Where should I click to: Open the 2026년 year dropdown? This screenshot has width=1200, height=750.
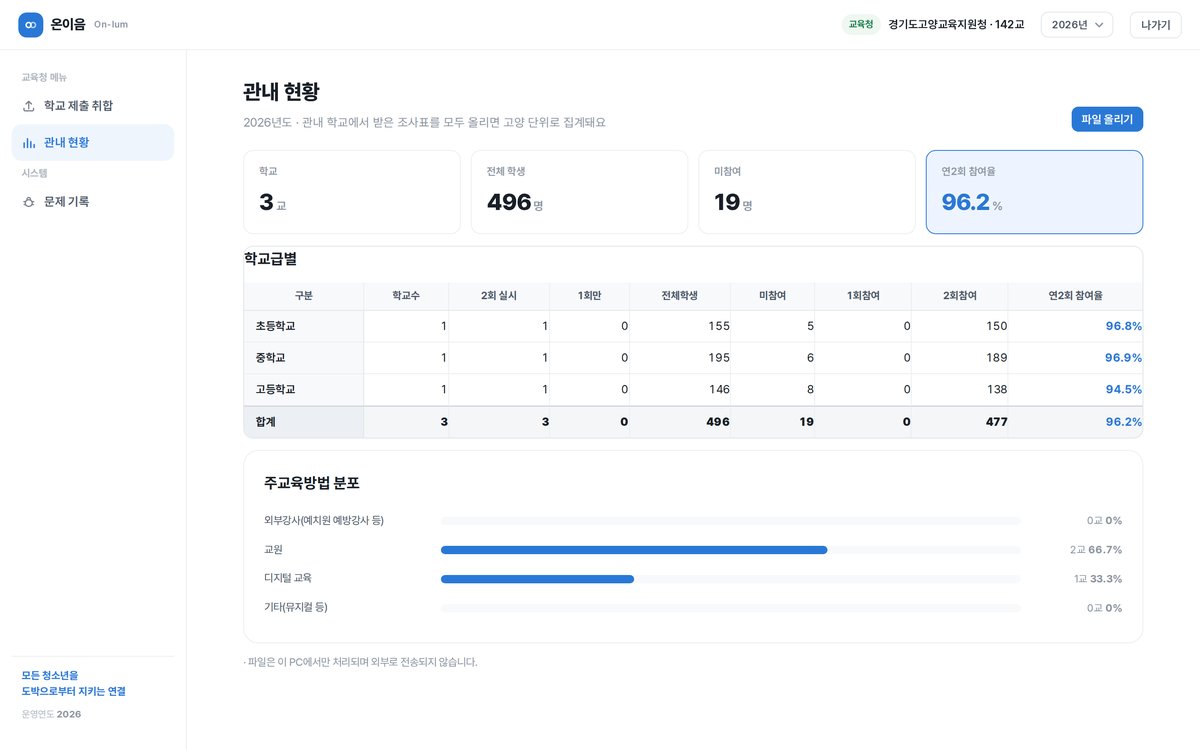pos(1077,25)
